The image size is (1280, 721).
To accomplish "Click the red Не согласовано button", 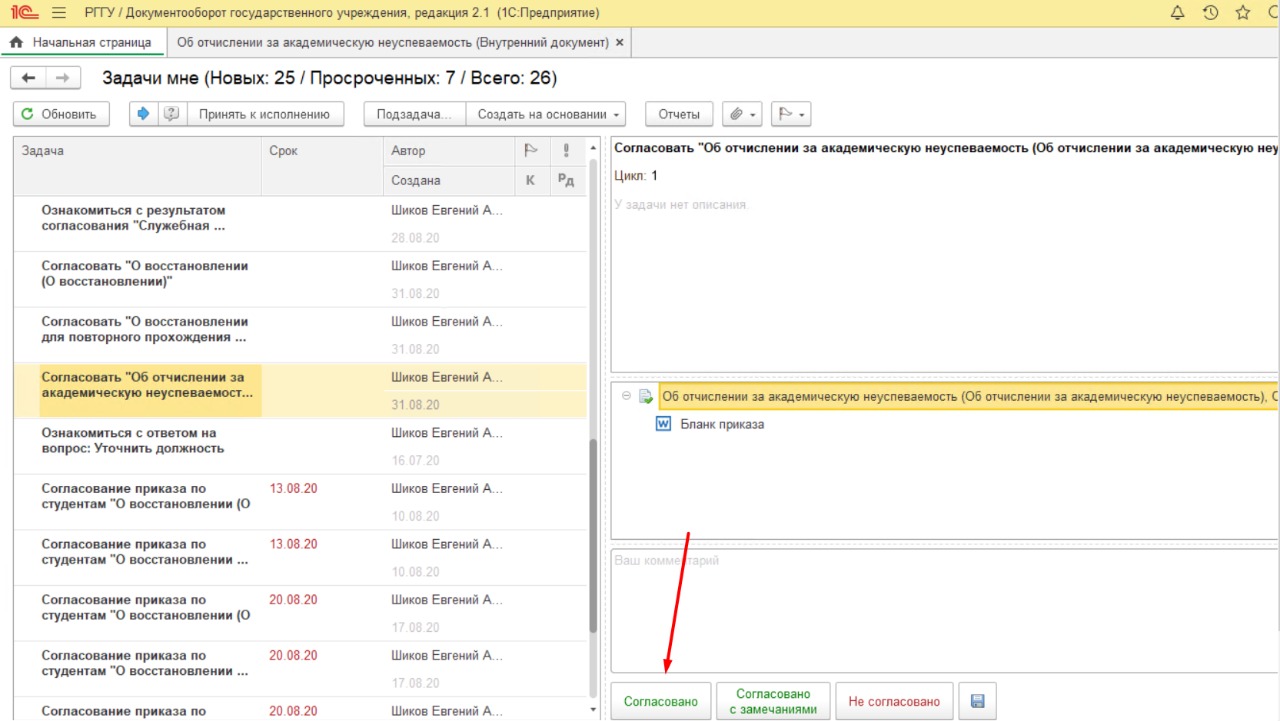I will tap(894, 702).
